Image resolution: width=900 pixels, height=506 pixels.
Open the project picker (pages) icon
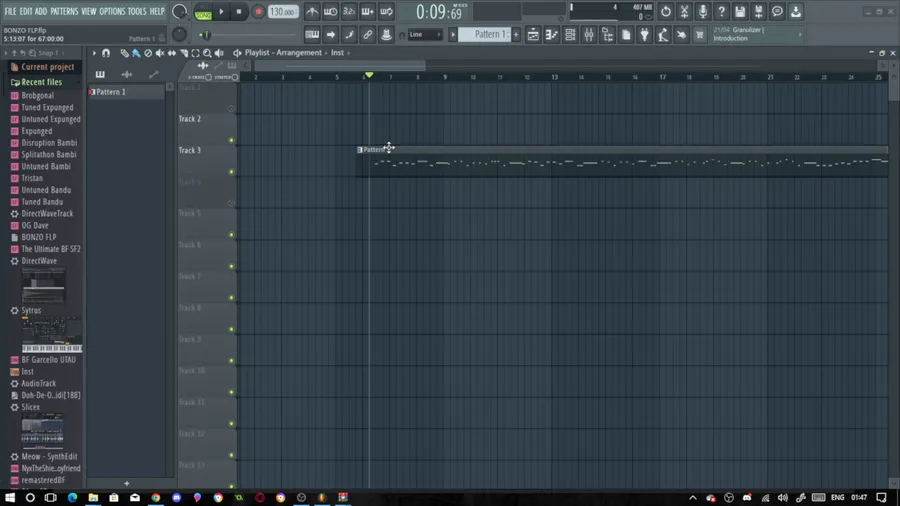click(x=626, y=34)
